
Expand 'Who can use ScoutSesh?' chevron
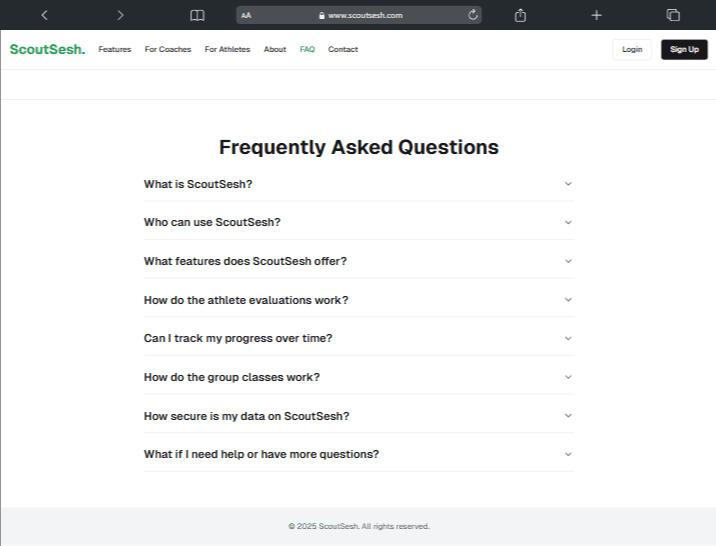tap(568, 222)
